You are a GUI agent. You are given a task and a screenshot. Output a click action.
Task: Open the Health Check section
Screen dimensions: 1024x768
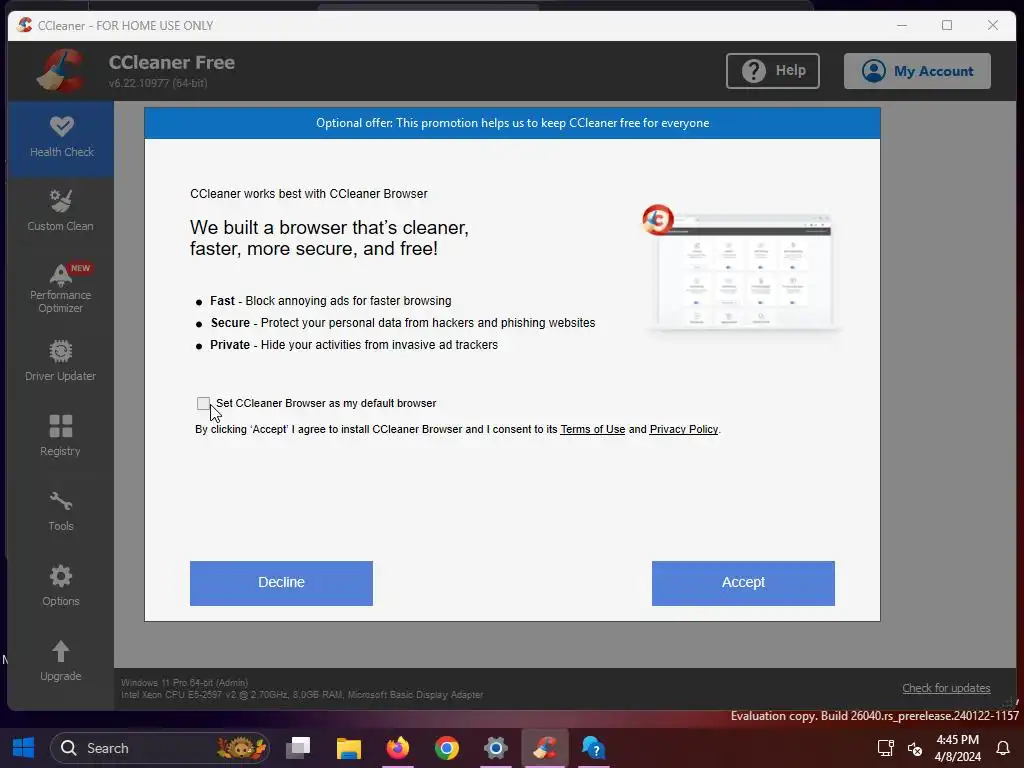[61, 138]
